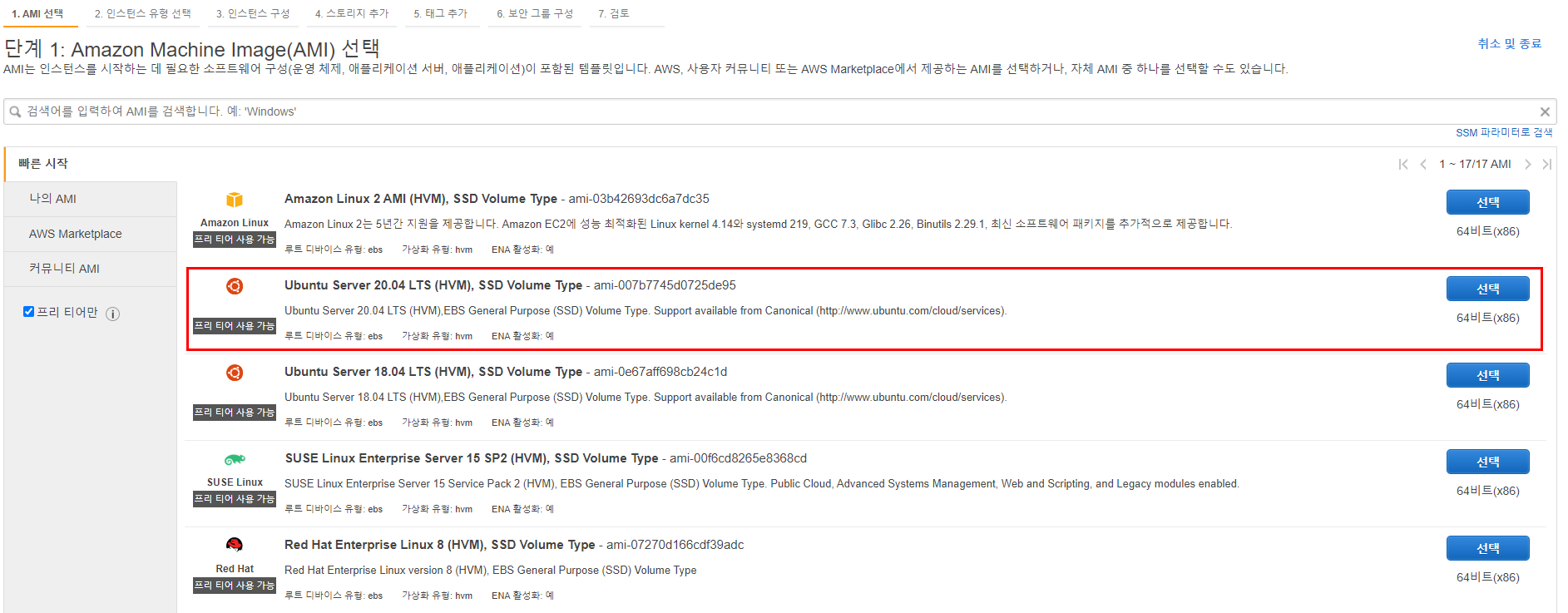Click the Ubuntu 20.04 logo icon
This screenshot has height=613, width=1568.
pyautogui.click(x=235, y=286)
